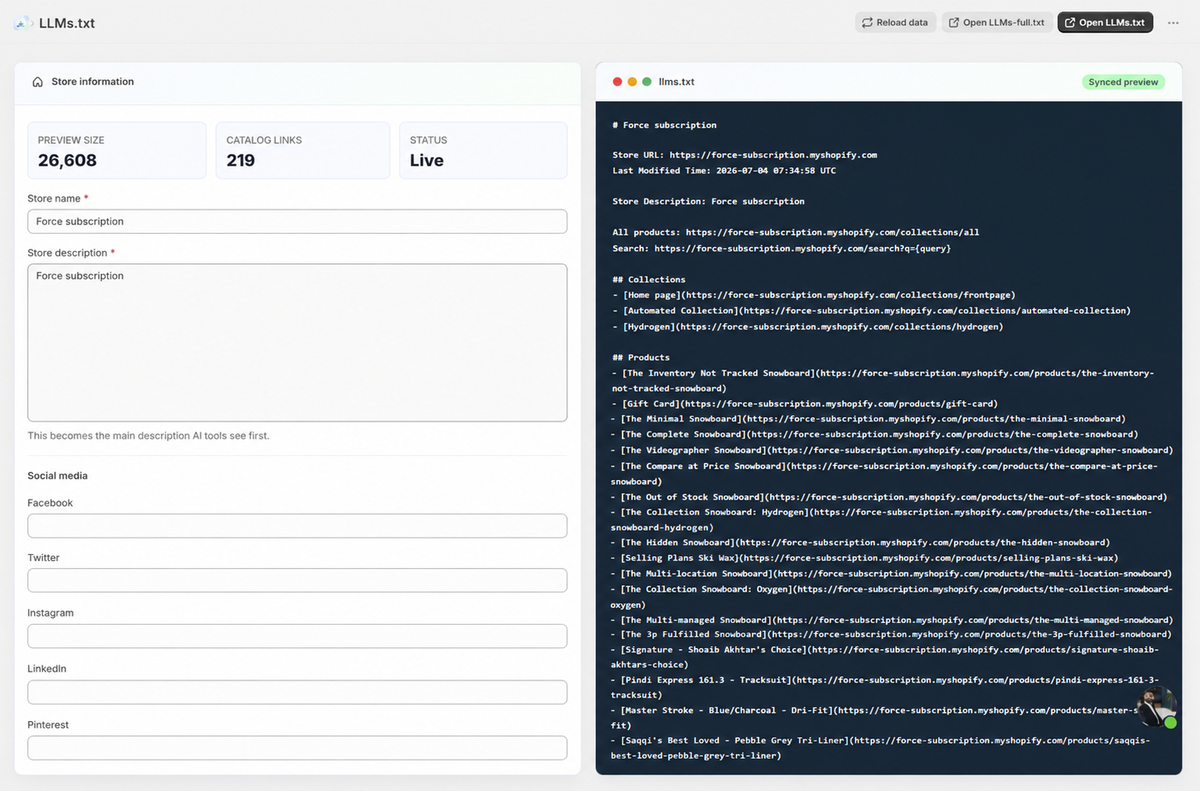The image size is (1200, 791).
Task: Click the Reload data button
Action: pos(896,22)
